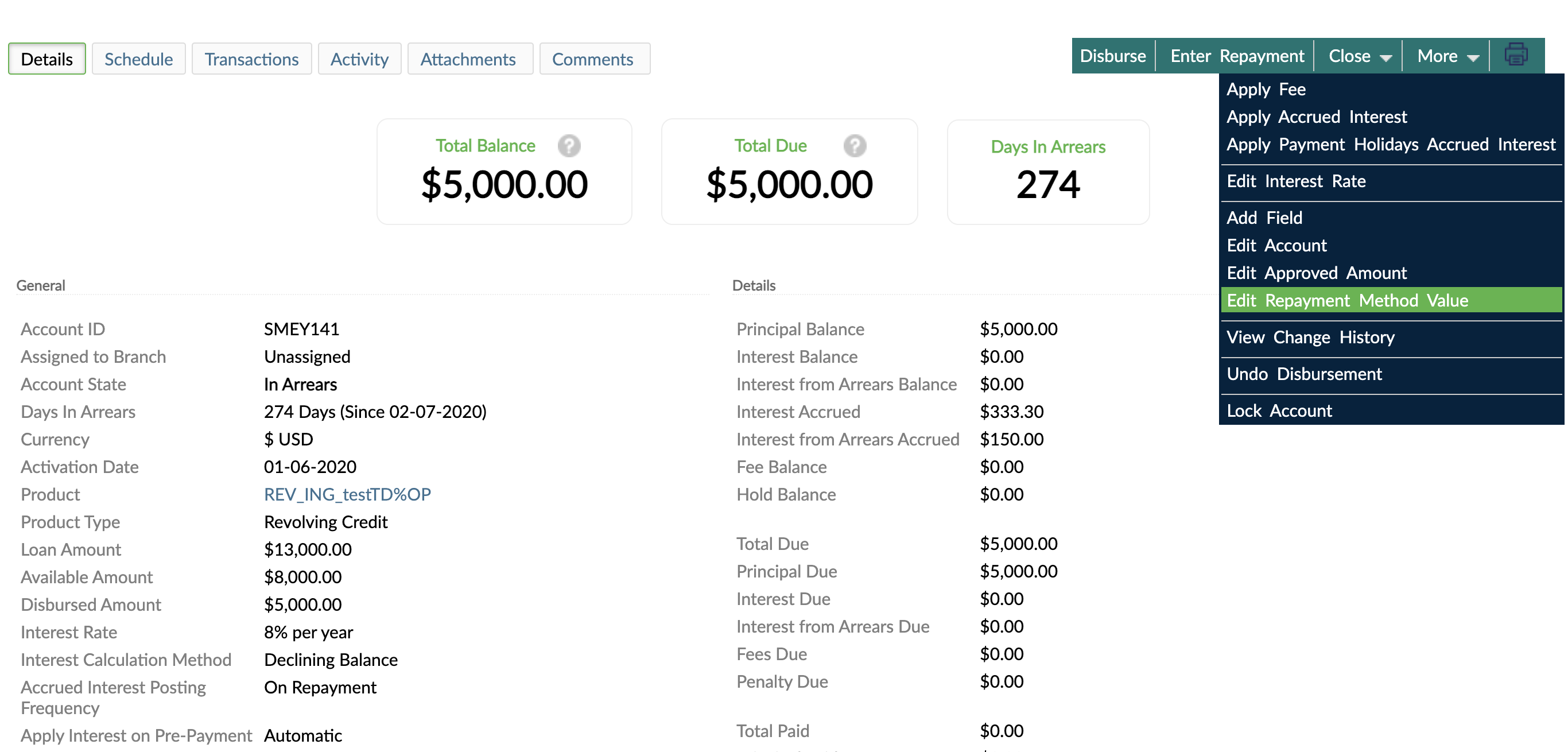Click the Disburse button
Screen dimensions: 1568x752
[x=1113, y=56]
